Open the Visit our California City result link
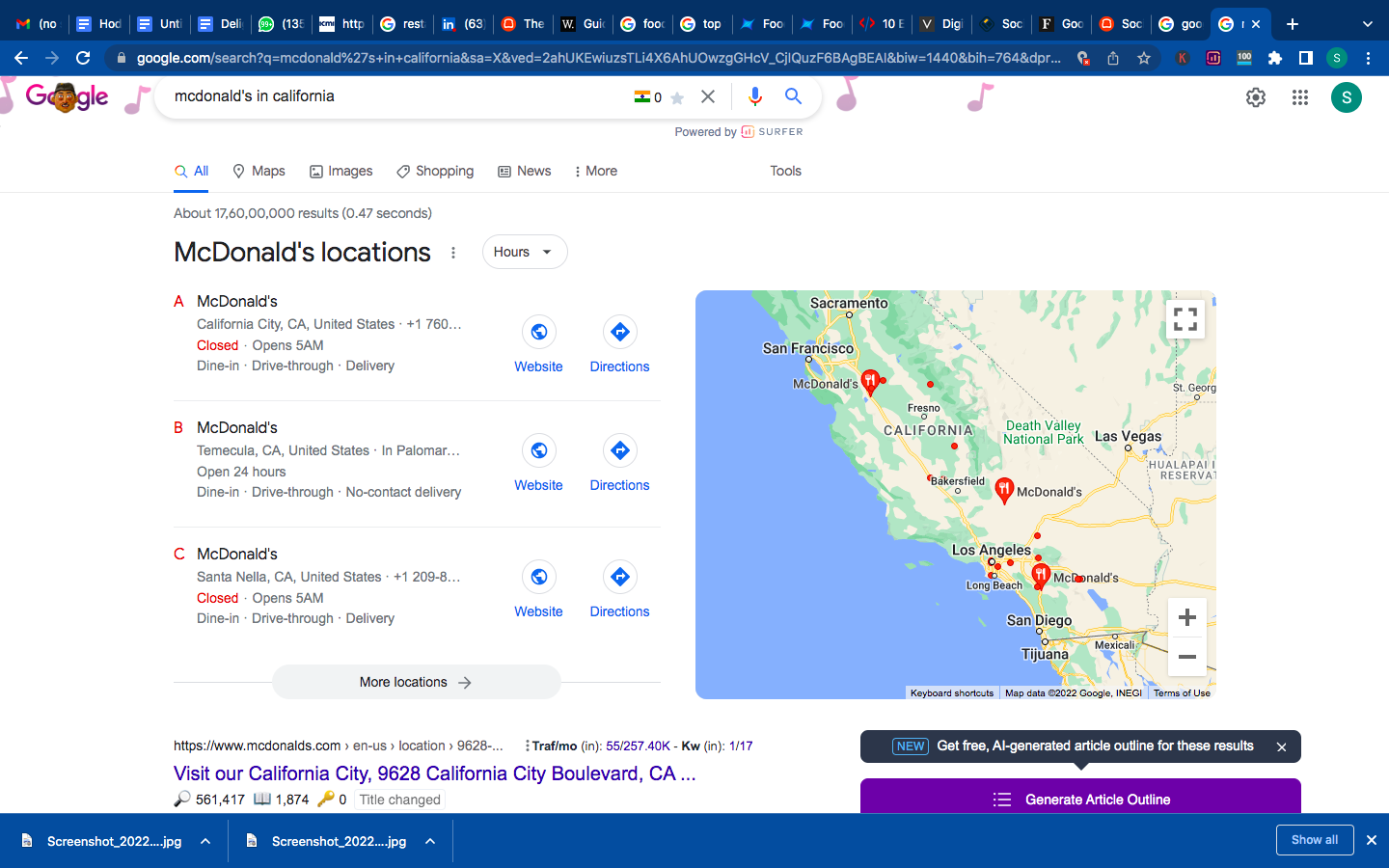The height and width of the screenshot is (868, 1389). [434, 773]
